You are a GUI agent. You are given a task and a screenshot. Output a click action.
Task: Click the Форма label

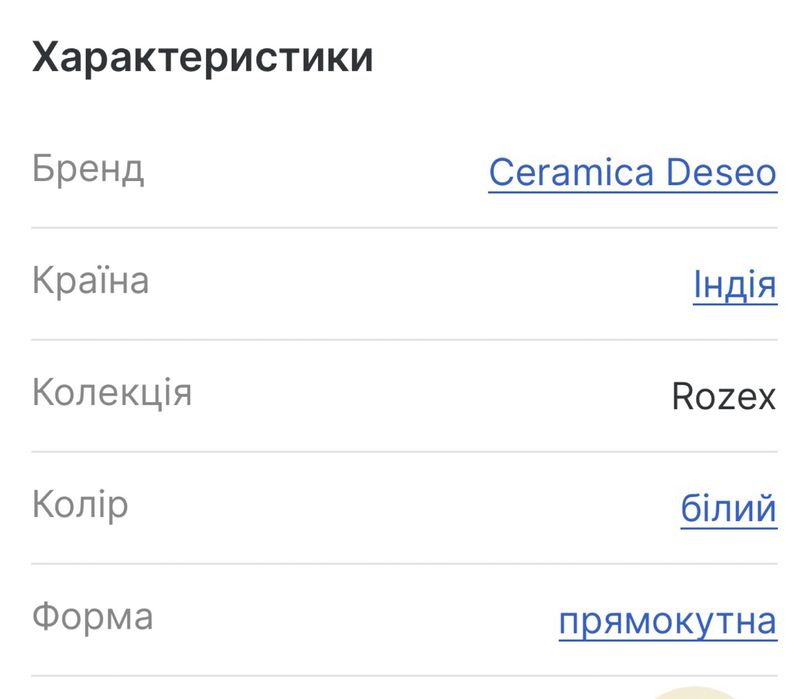pos(92,617)
